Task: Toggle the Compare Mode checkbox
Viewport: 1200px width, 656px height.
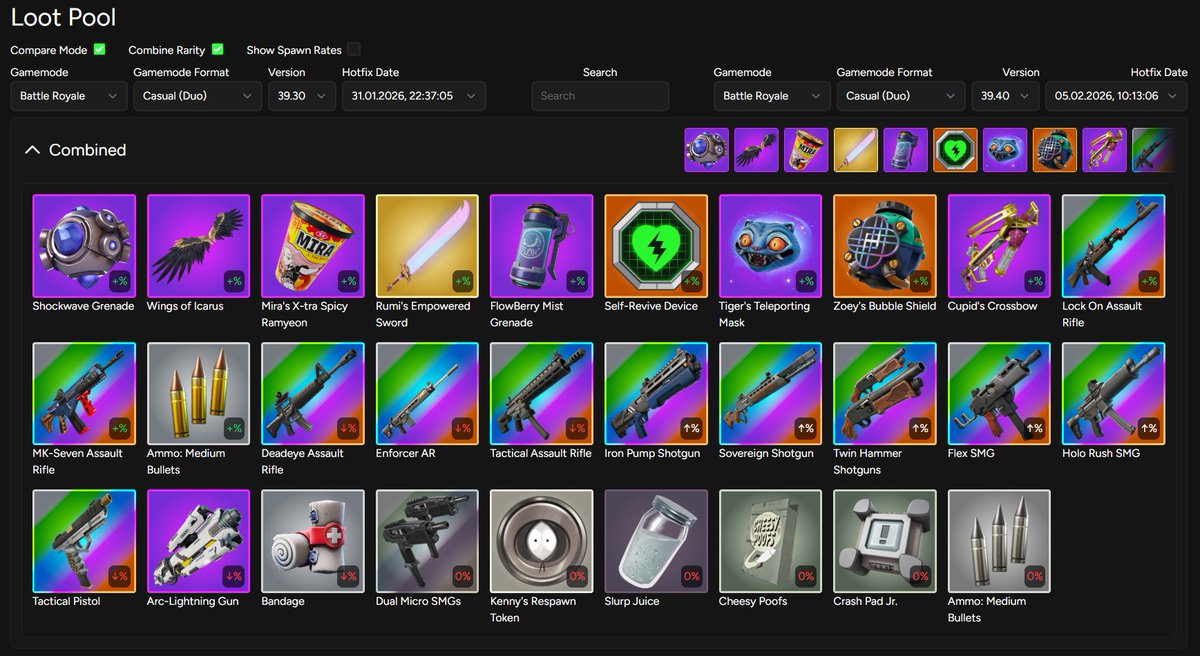Action: click(100, 49)
